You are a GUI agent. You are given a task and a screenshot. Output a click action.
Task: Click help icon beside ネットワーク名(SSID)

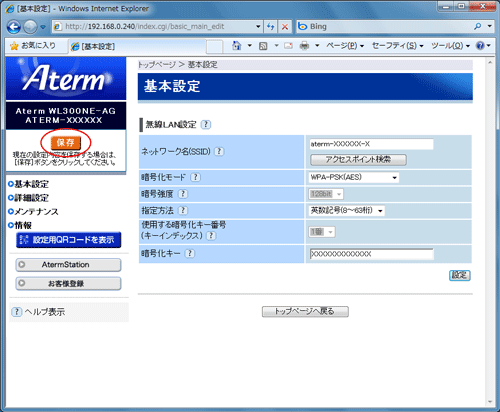tap(219, 151)
